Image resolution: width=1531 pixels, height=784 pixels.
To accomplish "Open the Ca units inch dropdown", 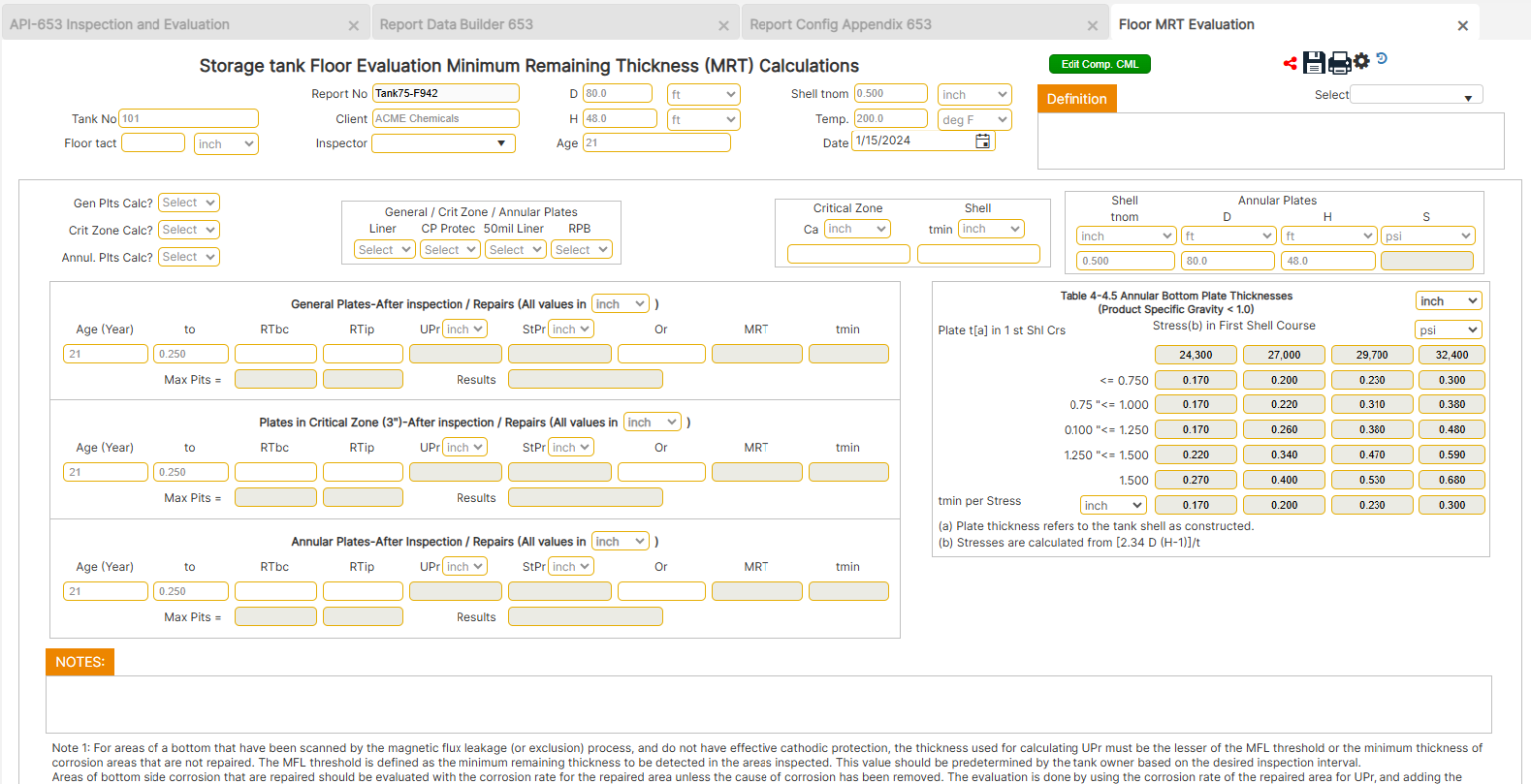I will click(856, 228).
